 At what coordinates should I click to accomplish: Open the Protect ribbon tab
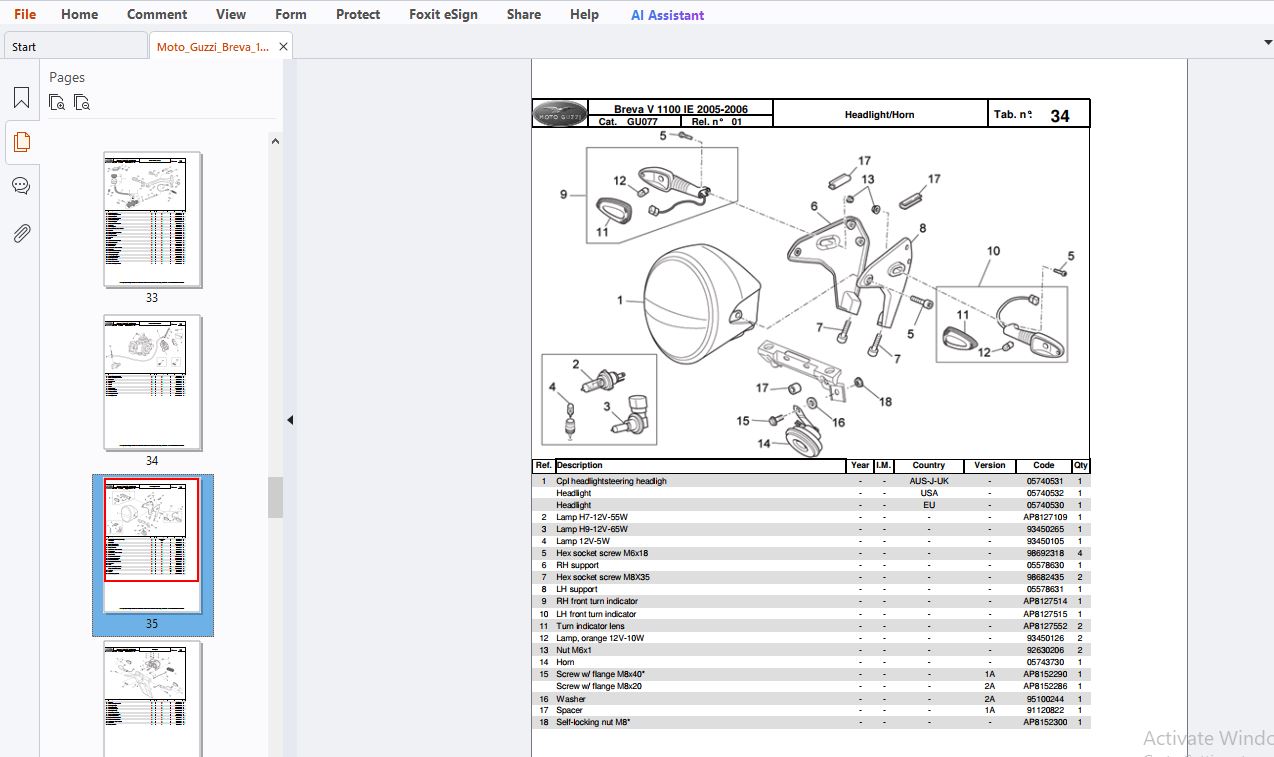click(358, 14)
